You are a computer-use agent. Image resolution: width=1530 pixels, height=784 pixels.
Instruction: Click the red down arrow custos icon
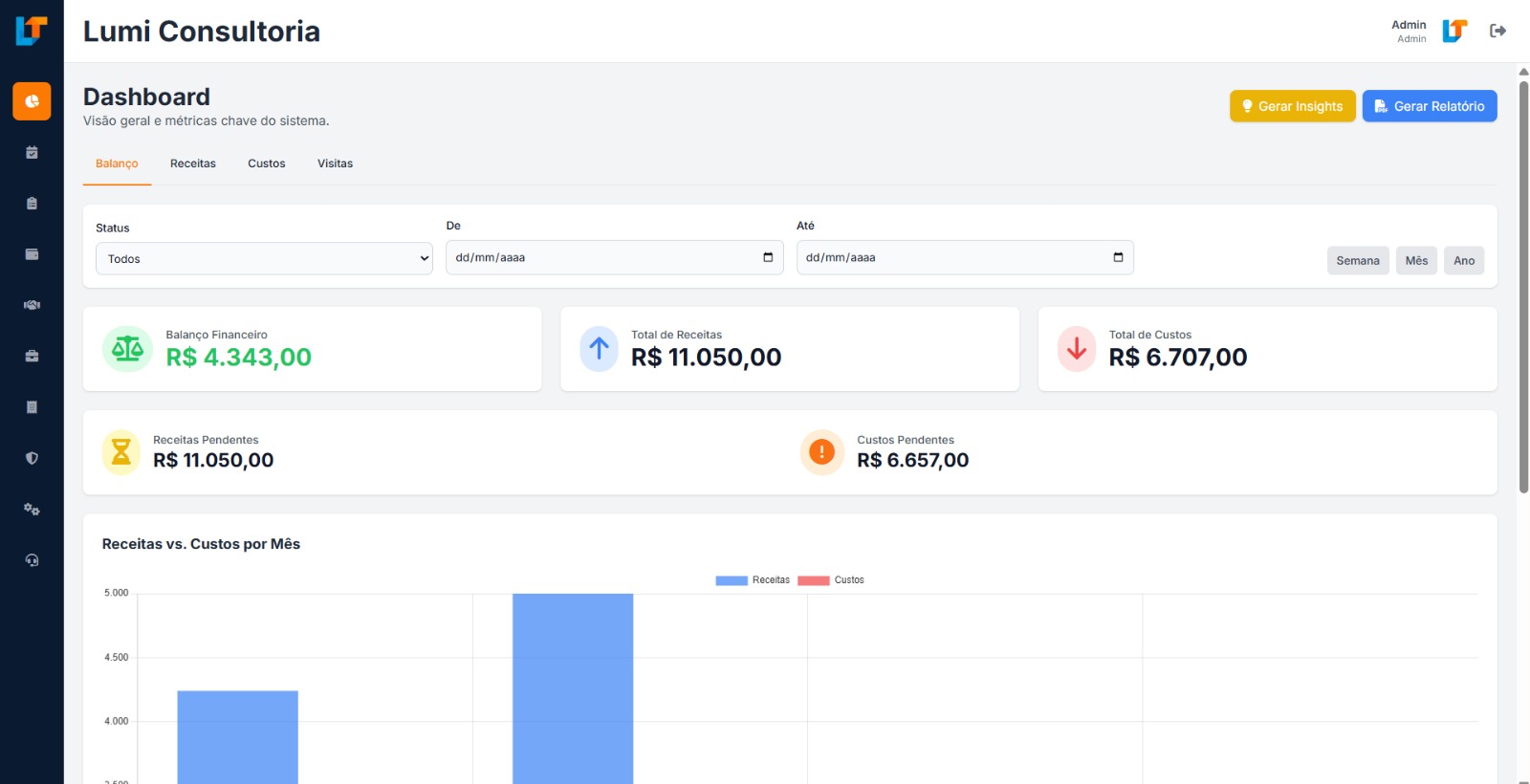coord(1077,349)
